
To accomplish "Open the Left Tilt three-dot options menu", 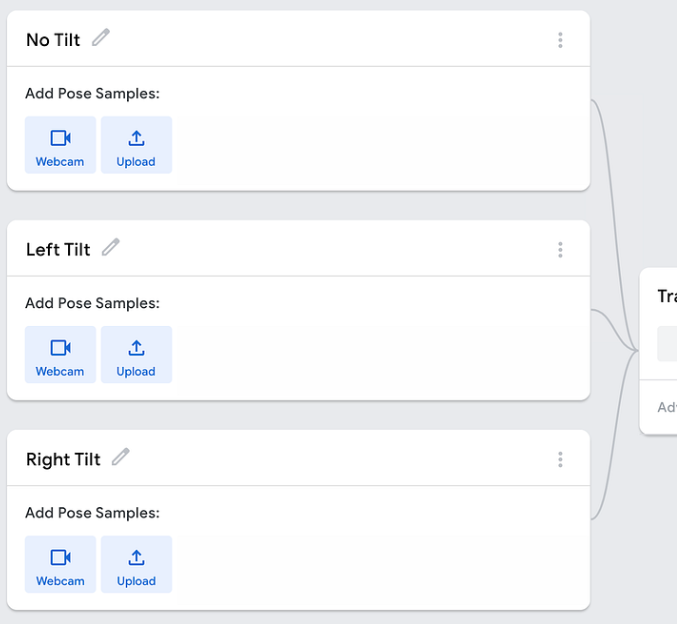I will [560, 250].
